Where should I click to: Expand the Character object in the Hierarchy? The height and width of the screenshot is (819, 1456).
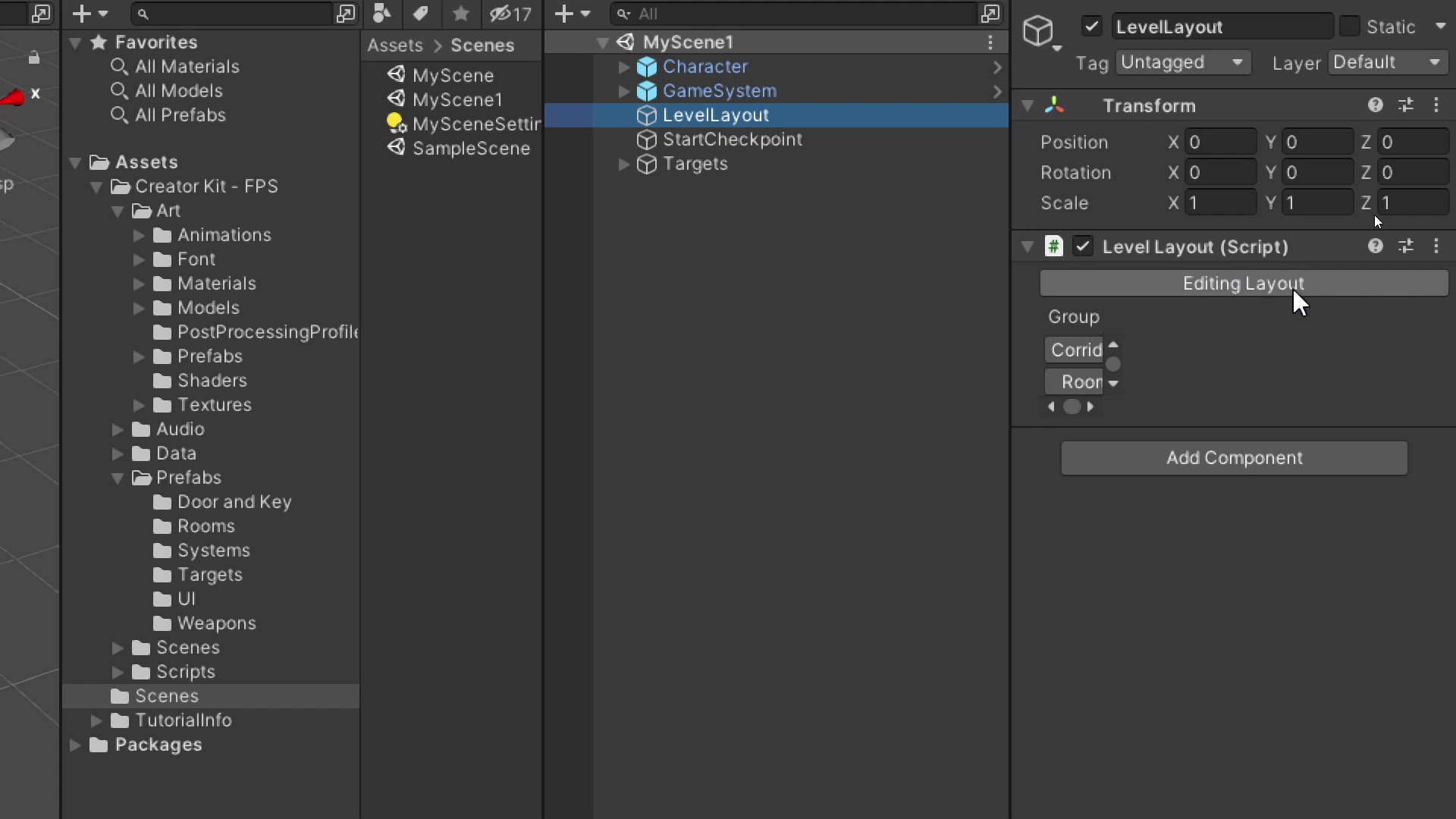(x=623, y=67)
